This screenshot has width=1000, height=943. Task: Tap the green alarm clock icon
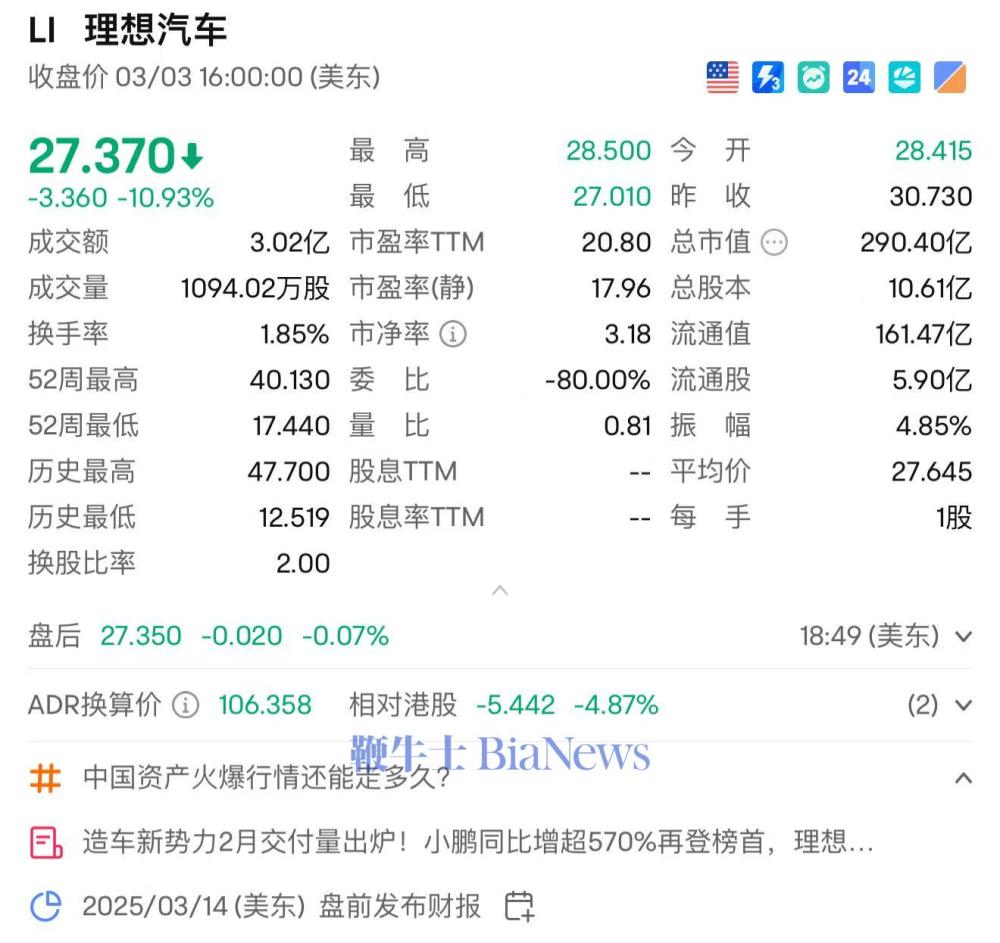tap(813, 78)
